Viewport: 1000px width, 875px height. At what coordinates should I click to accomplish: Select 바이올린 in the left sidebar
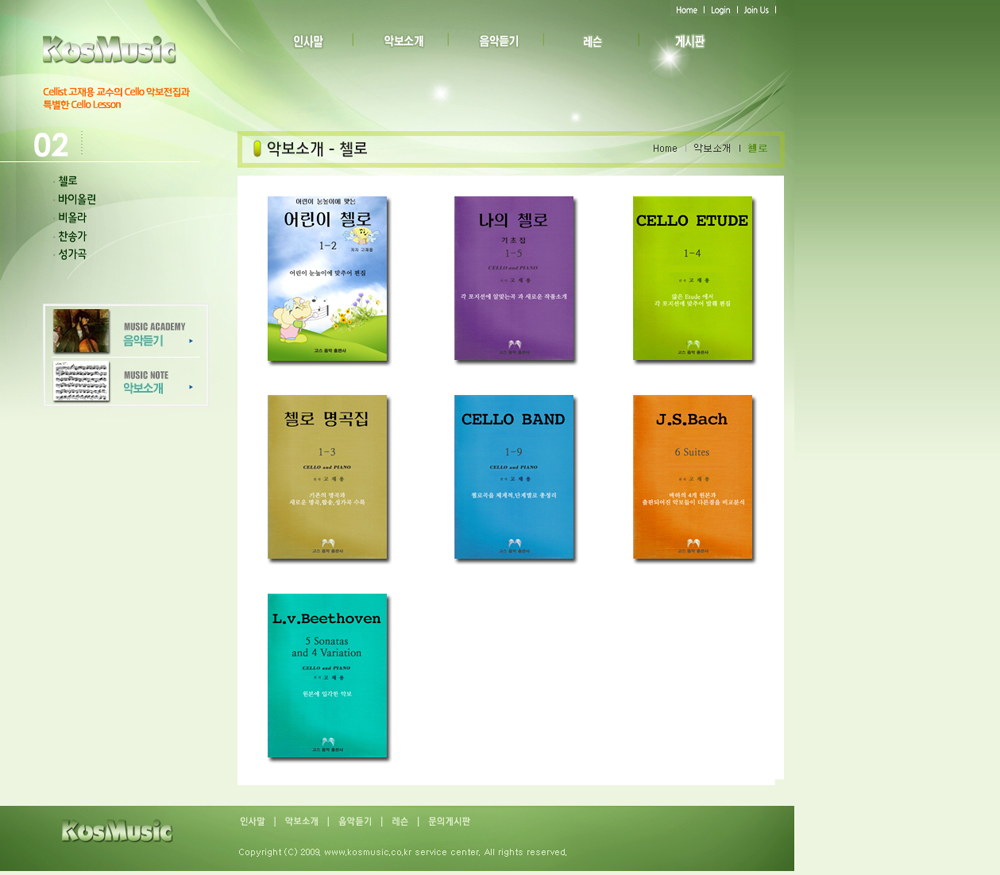[x=77, y=199]
